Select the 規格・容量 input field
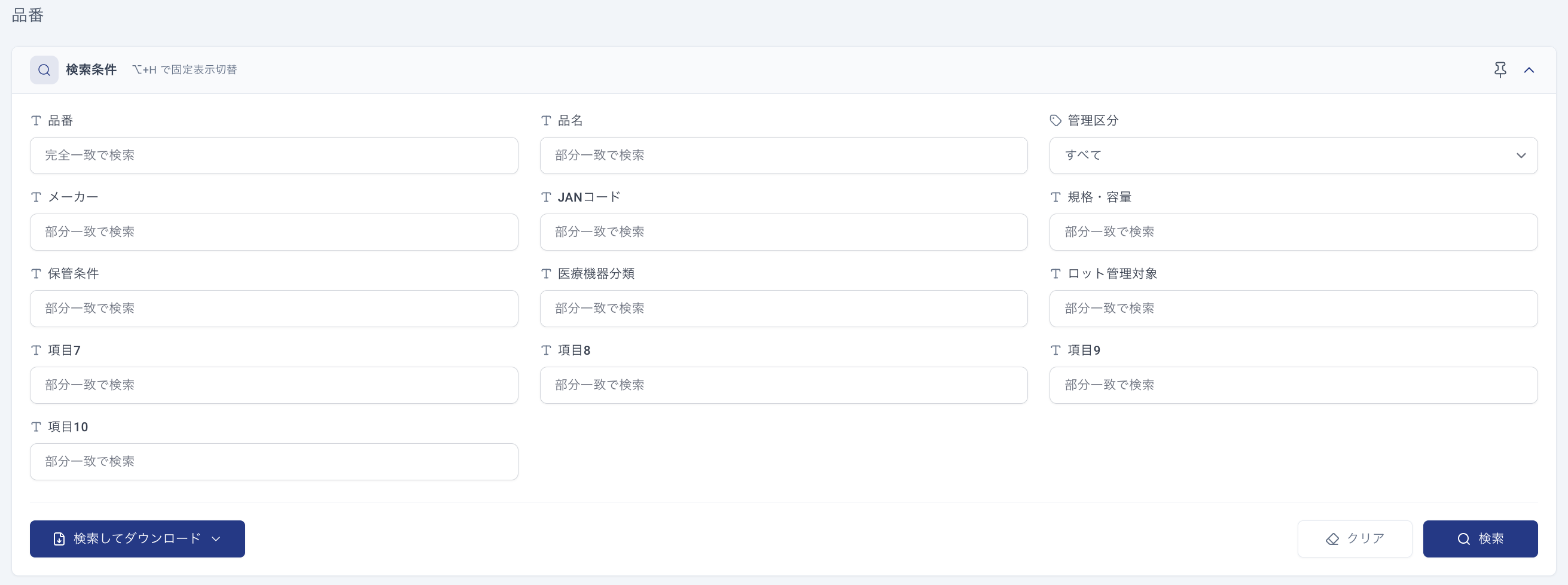This screenshot has height=585, width=1568. 1293,232
